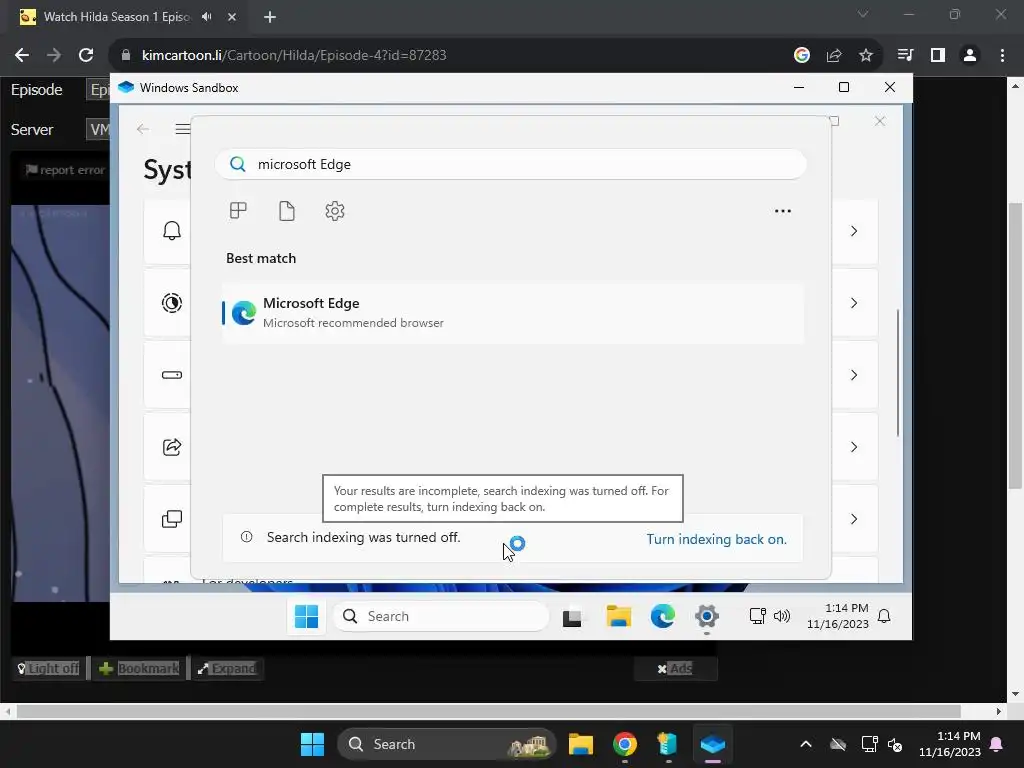This screenshot has height=768, width=1024.
Task: Open host Windows Start button
Action: click(x=312, y=744)
